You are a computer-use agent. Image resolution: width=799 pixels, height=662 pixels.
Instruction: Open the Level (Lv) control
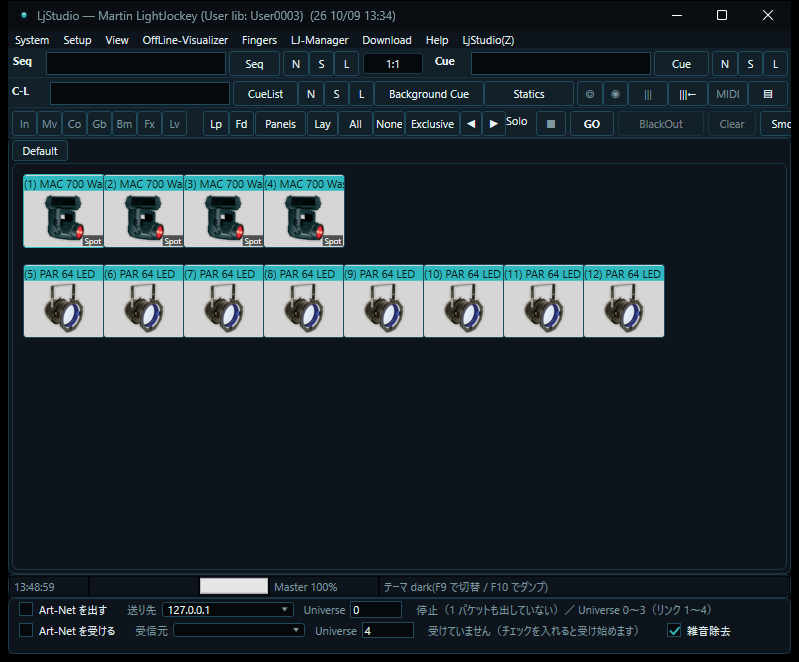[174, 124]
